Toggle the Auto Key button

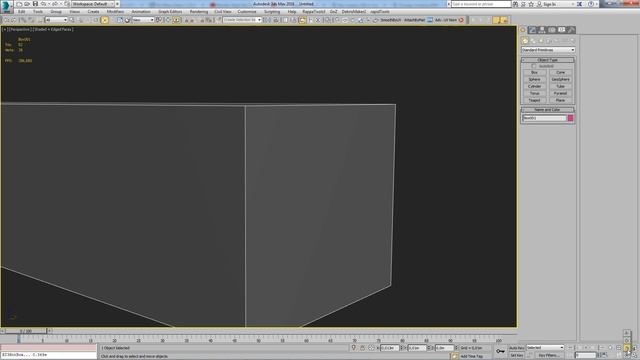[x=516, y=348]
